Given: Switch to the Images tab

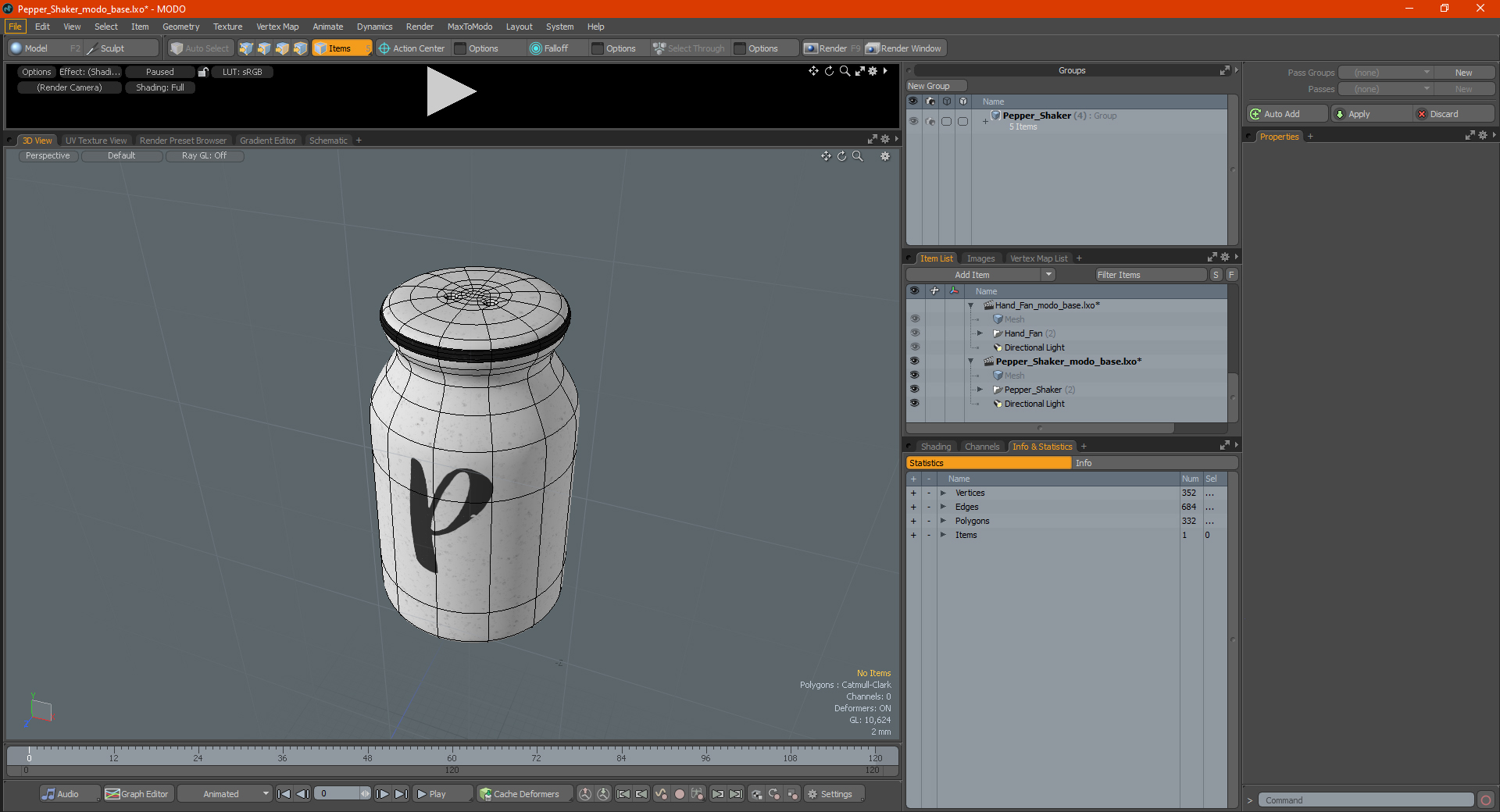Looking at the screenshot, I should (980, 258).
